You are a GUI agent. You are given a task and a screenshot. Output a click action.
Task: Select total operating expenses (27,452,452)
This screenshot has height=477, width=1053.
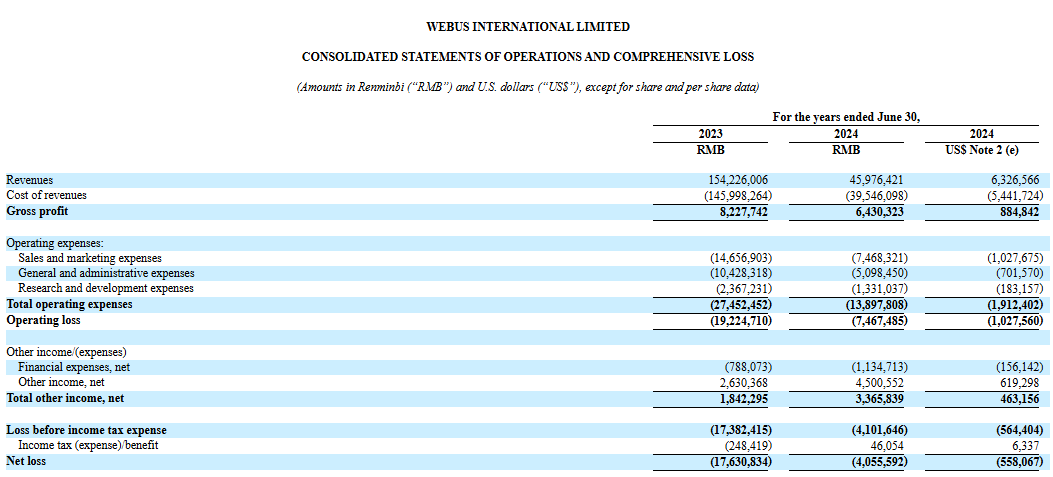click(741, 304)
